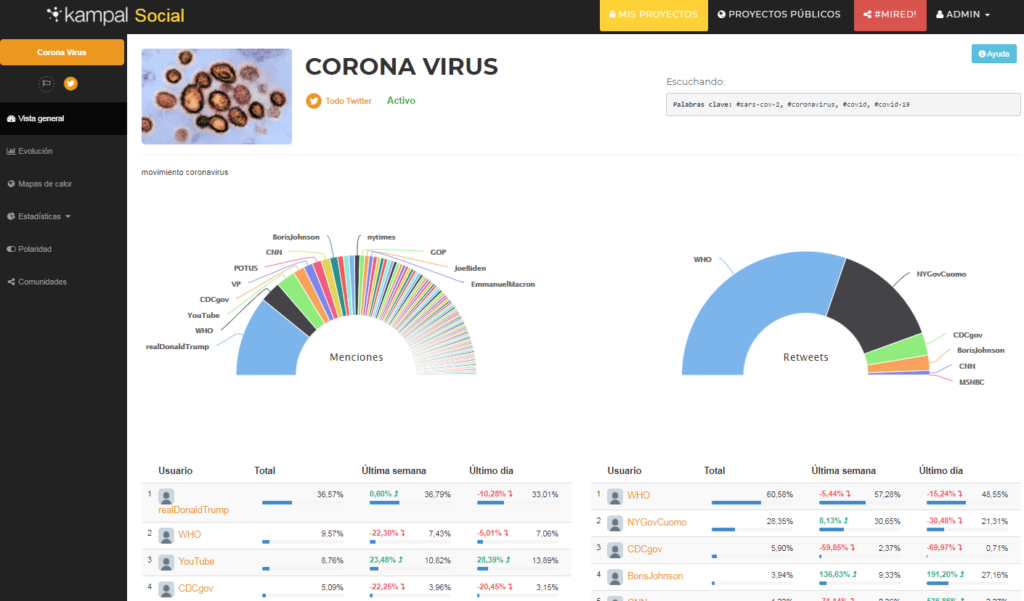Open the Evolución sidebar item

click(x=63, y=151)
